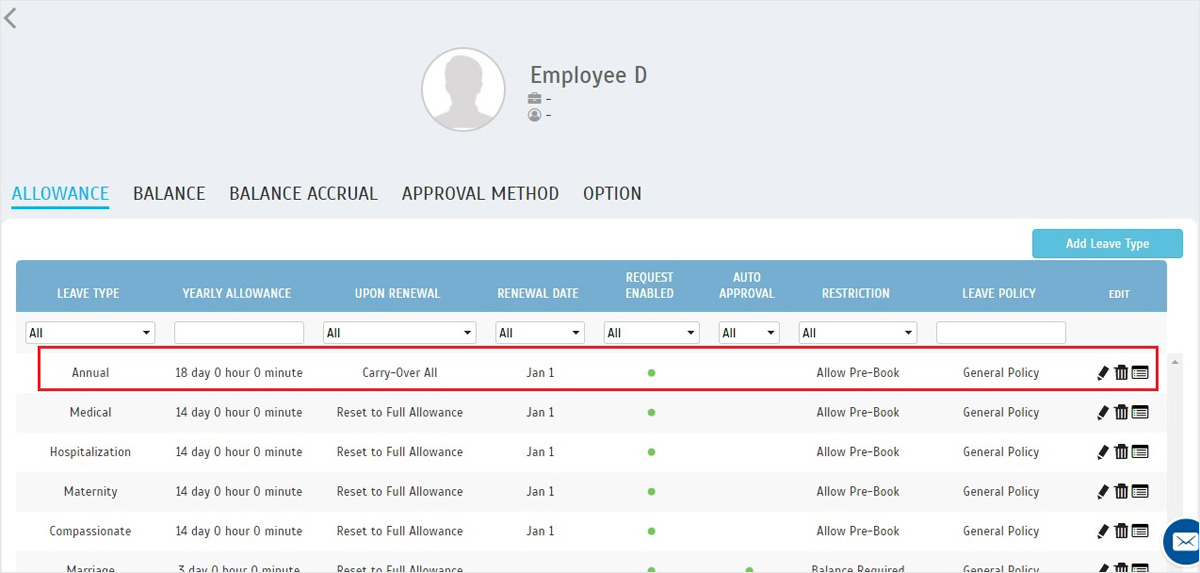1200x573 pixels.
Task: Open the Restriction filter dropdown
Action: [857, 333]
